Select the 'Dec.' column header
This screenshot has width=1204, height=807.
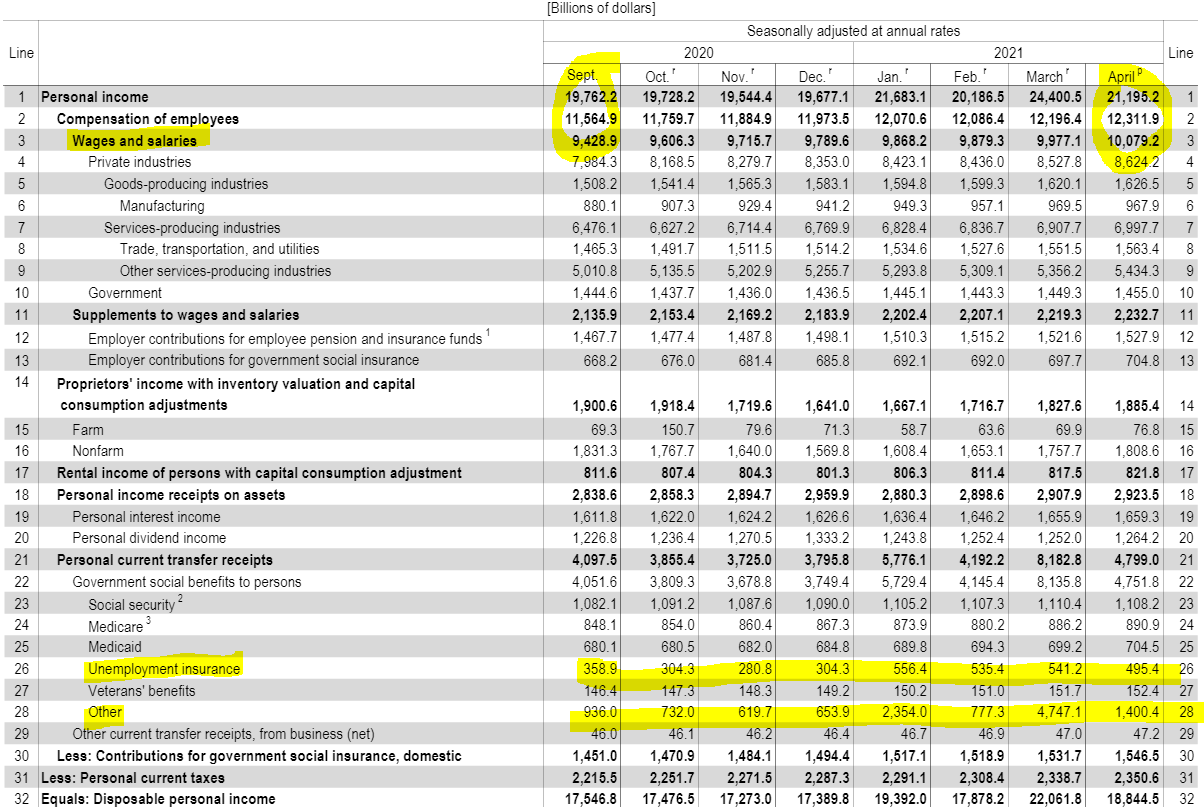click(x=813, y=76)
